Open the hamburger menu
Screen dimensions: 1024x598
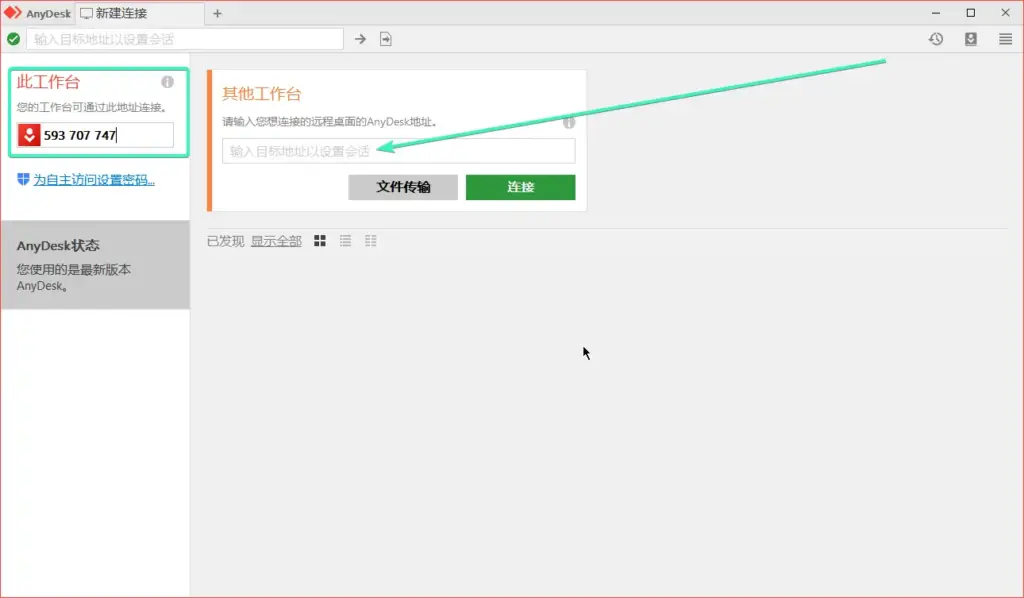point(1003,39)
